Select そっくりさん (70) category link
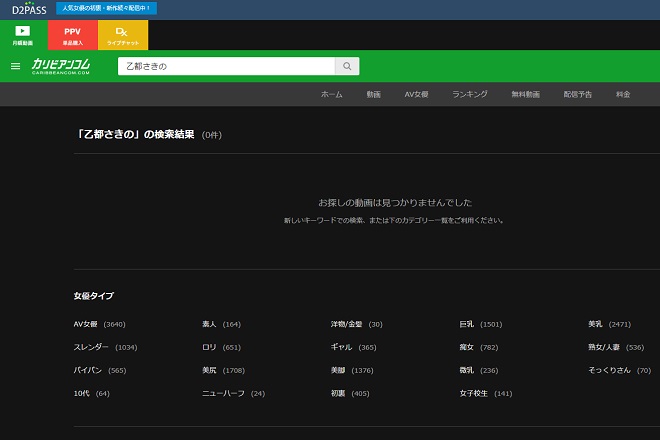The height and width of the screenshot is (440, 660). click(620, 371)
